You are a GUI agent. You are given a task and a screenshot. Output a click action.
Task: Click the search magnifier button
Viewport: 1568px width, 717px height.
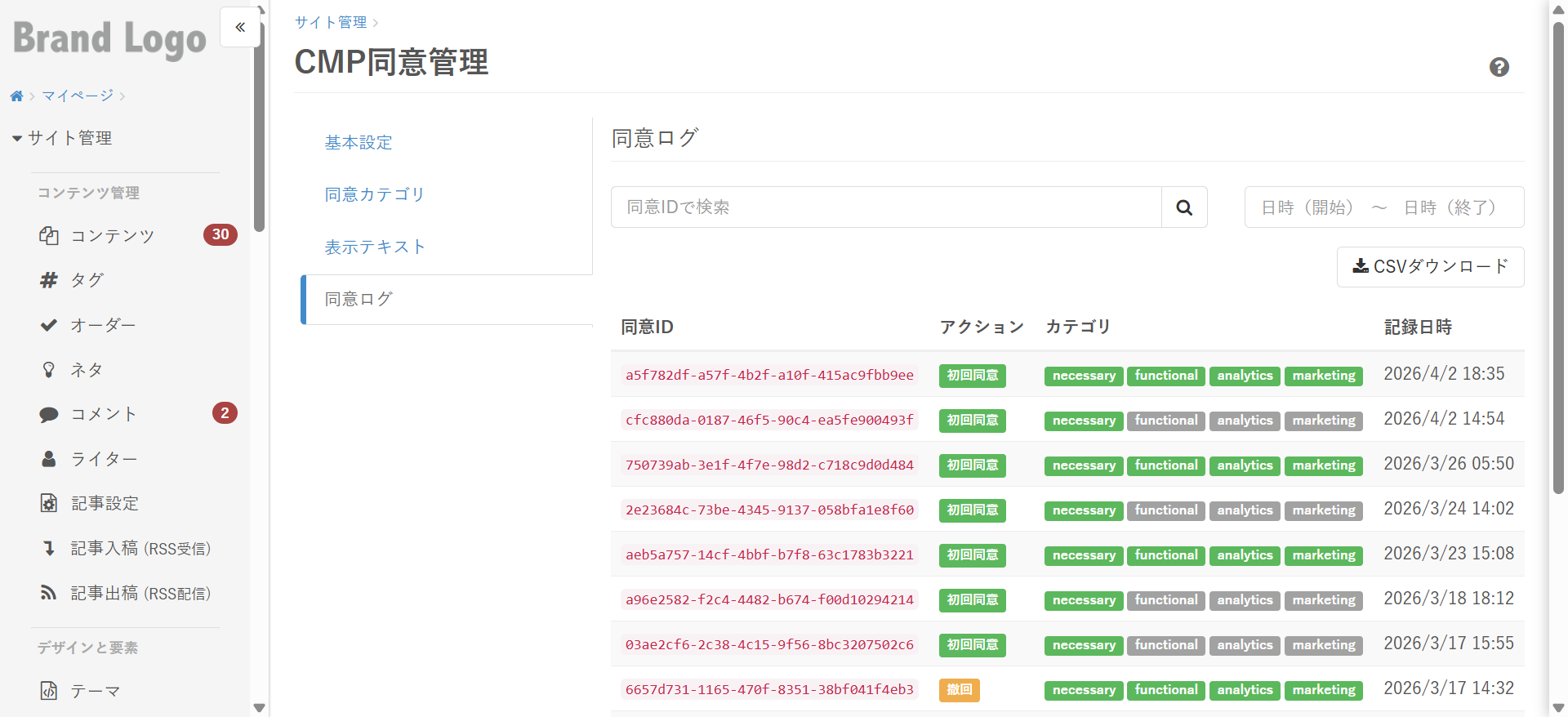click(x=1184, y=207)
